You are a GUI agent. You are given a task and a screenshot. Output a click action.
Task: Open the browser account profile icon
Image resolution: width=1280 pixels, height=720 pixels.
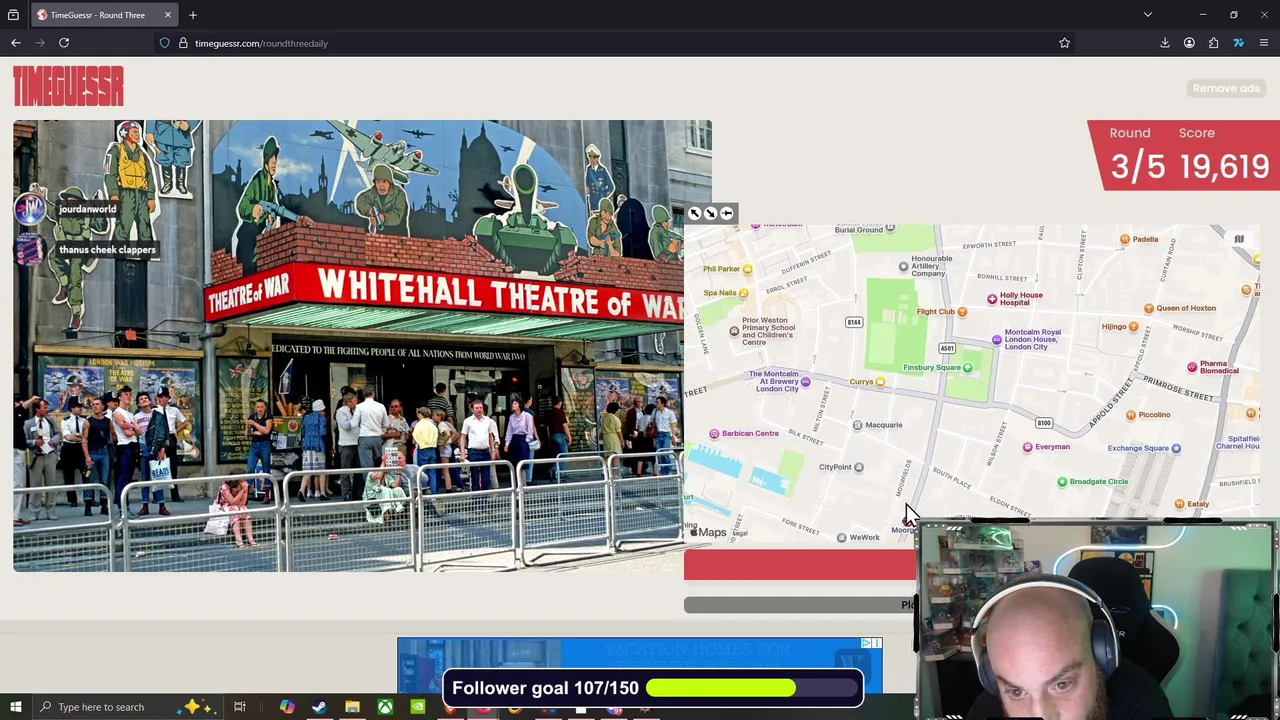[1189, 43]
